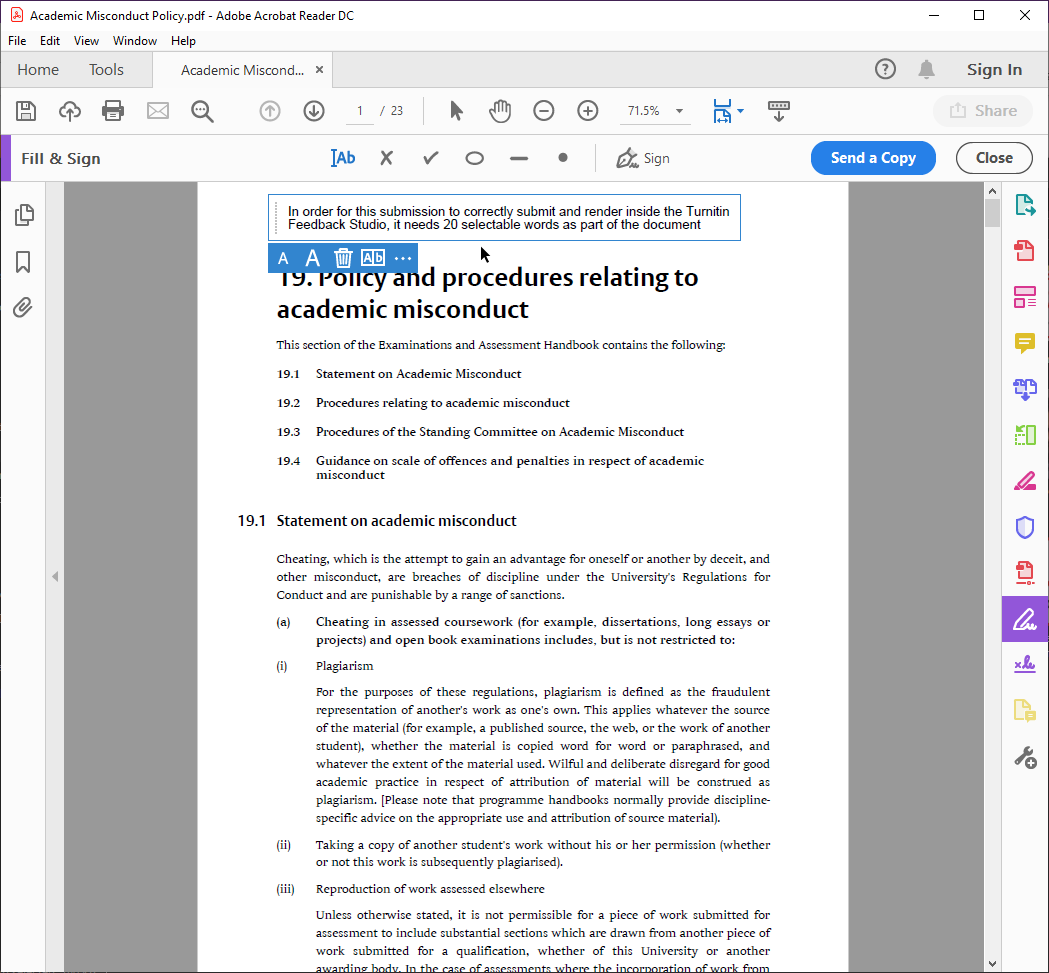This screenshot has width=1049, height=973.
Task: Select the arrow selection tool
Action: point(456,110)
